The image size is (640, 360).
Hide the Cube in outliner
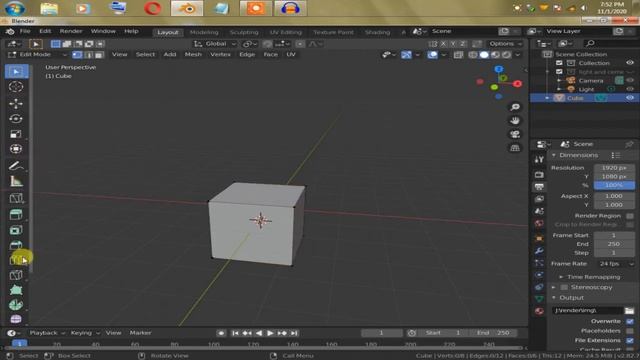coord(630,98)
